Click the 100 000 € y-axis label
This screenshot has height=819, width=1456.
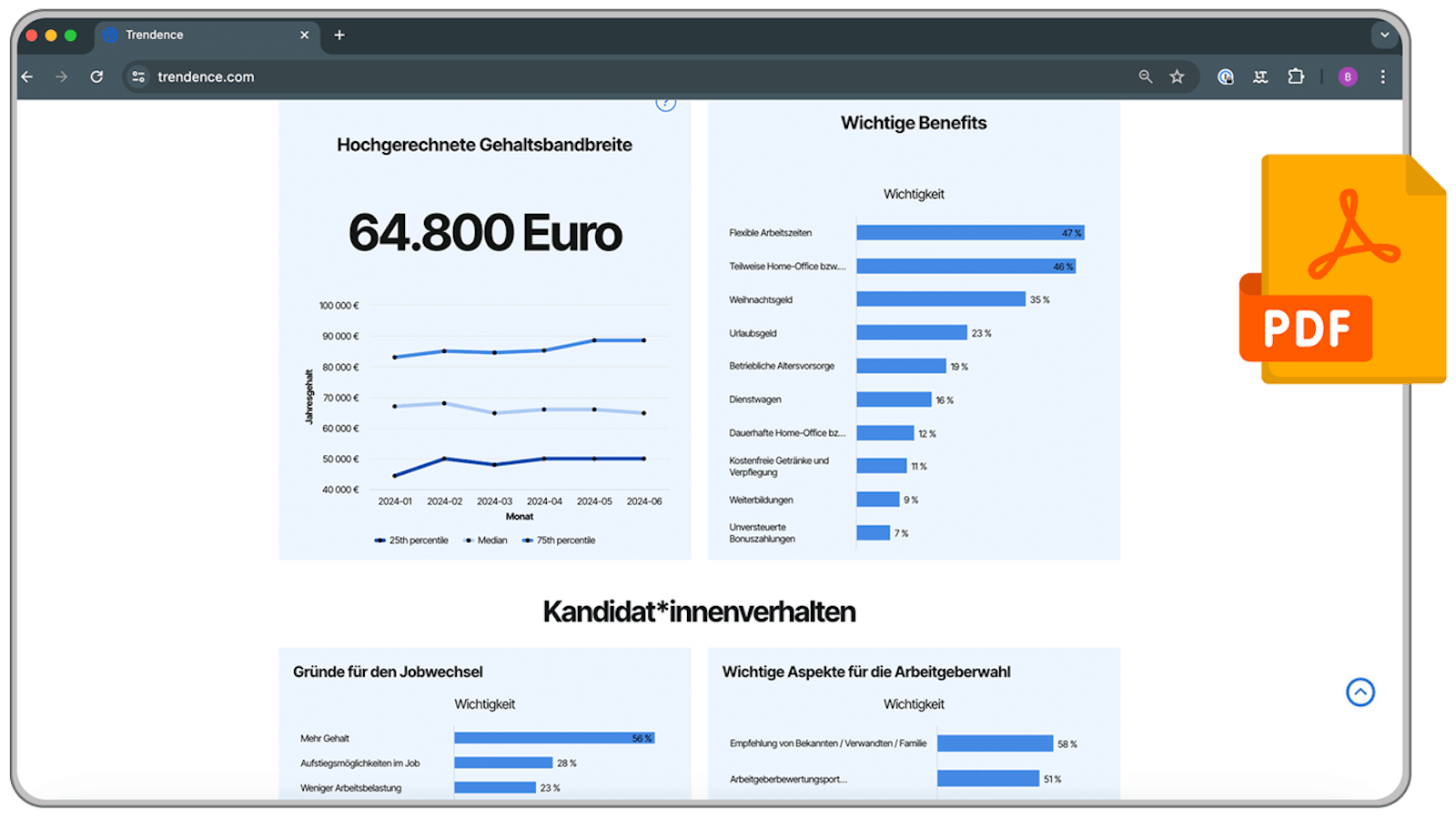(x=339, y=306)
